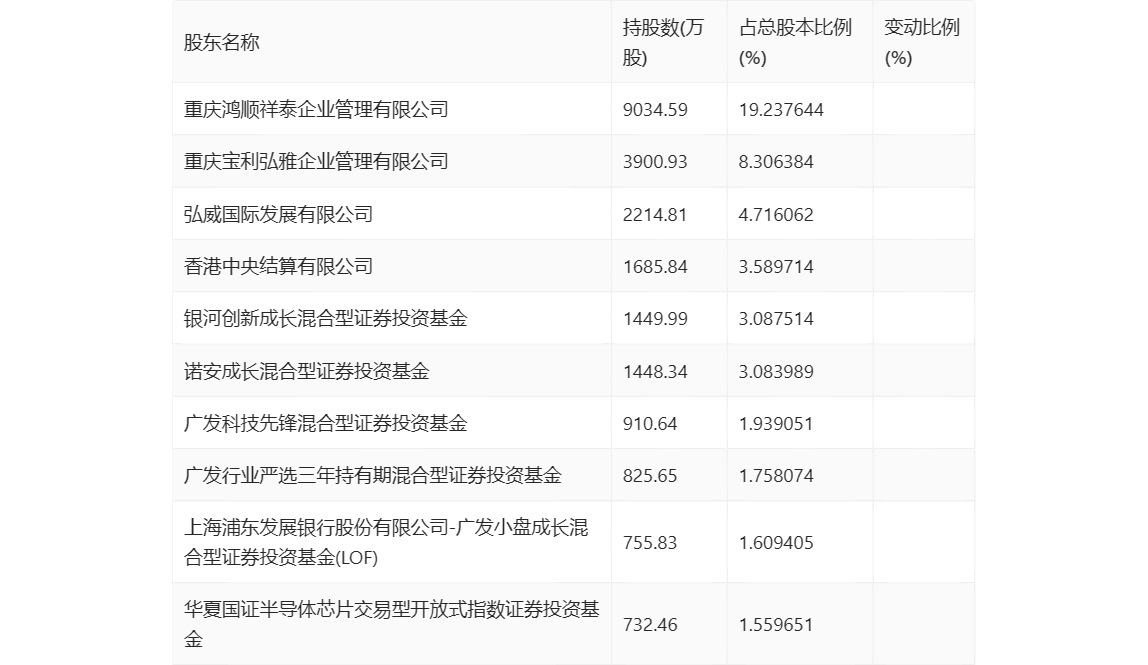Click shares value 9034.59

[655, 110]
